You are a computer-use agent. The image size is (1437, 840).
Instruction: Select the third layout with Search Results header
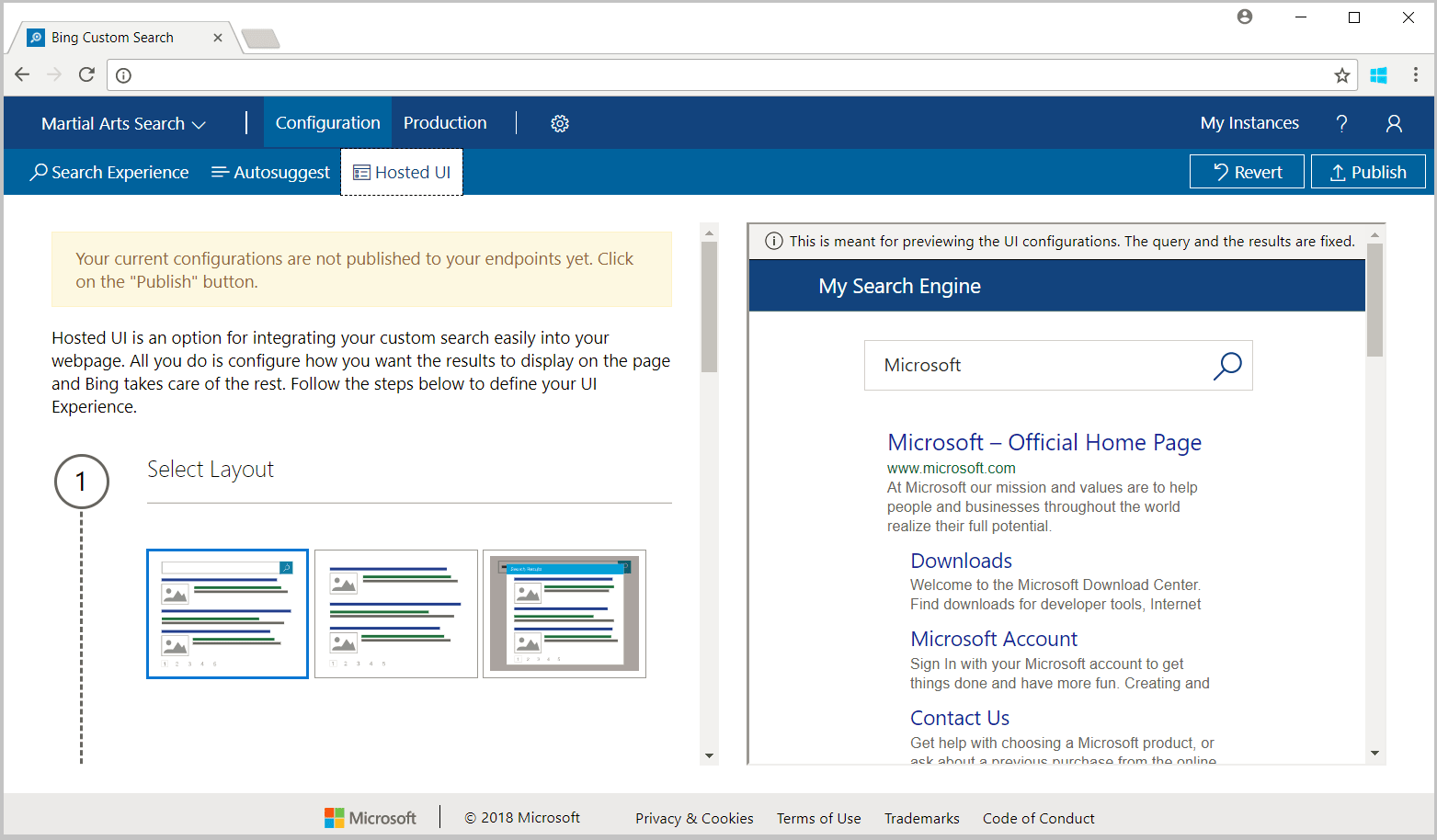pyautogui.click(x=564, y=614)
